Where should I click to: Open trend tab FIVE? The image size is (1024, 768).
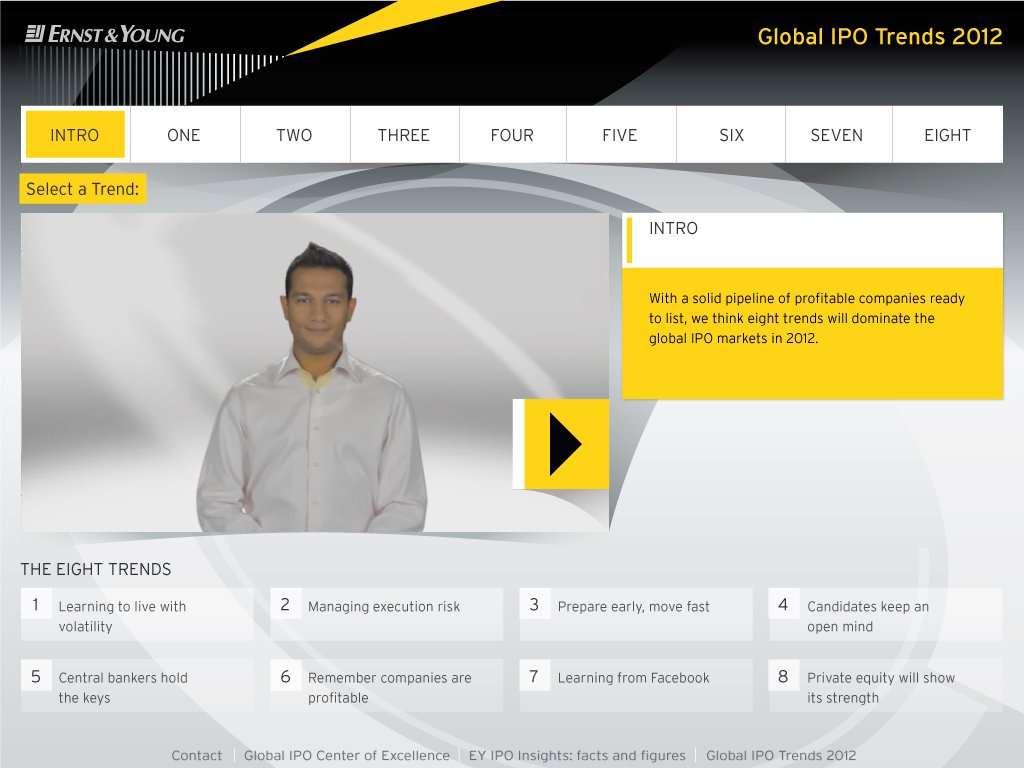click(620, 135)
